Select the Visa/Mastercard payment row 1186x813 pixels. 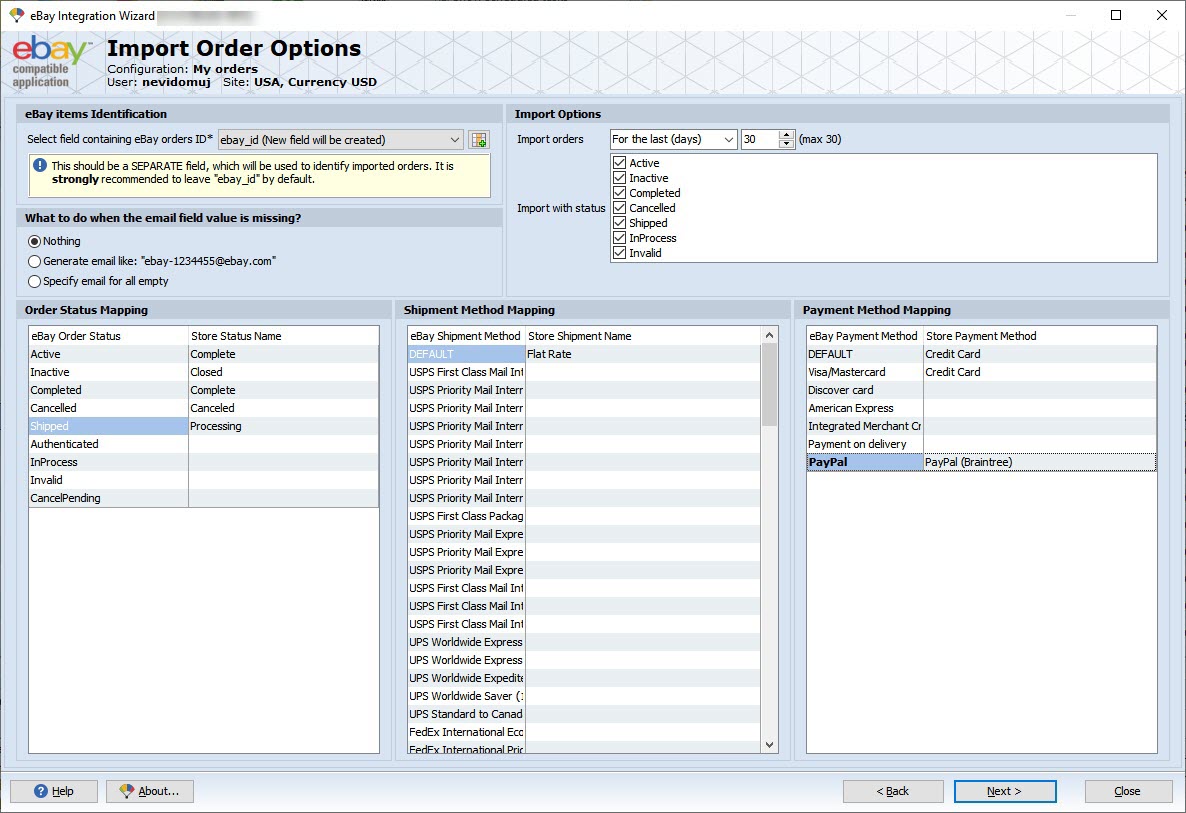865,372
